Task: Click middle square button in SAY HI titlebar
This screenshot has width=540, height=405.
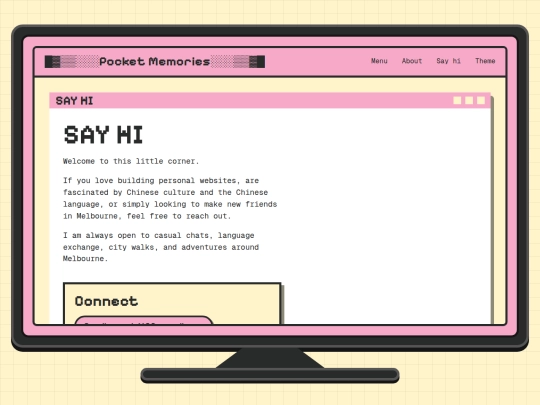Action: click(469, 100)
